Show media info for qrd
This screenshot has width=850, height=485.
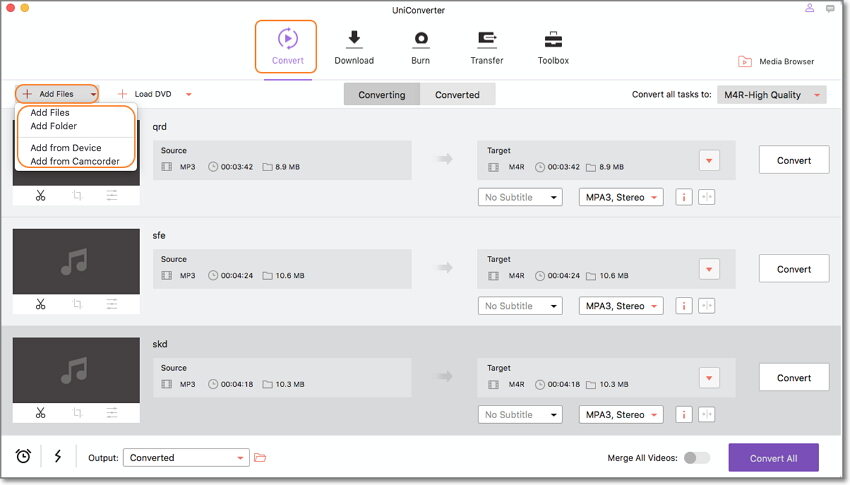pos(684,197)
